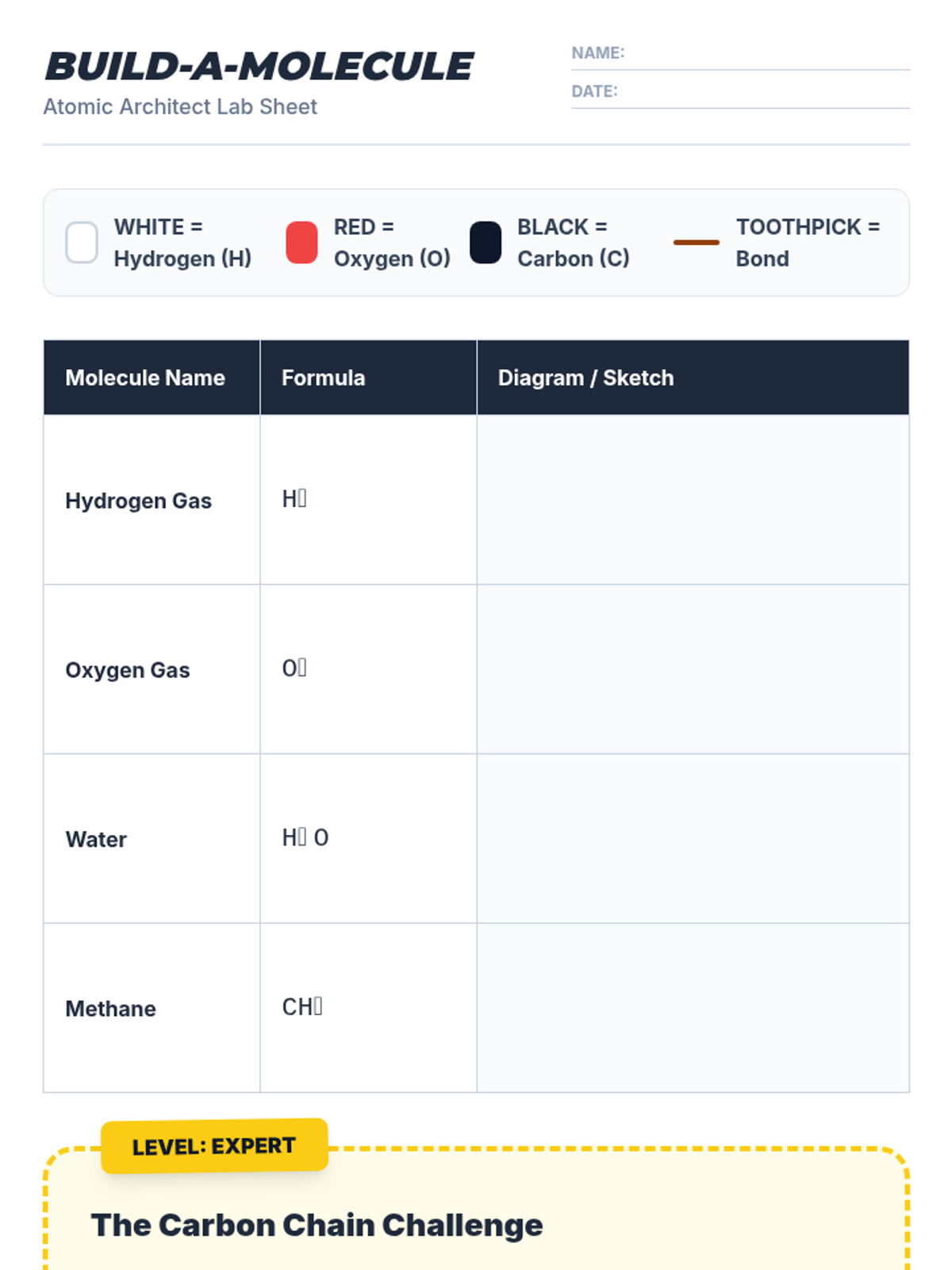The image size is (952, 1270).
Task: Click the Oxygen Gas diagram sketch cell
Action: [693, 669]
